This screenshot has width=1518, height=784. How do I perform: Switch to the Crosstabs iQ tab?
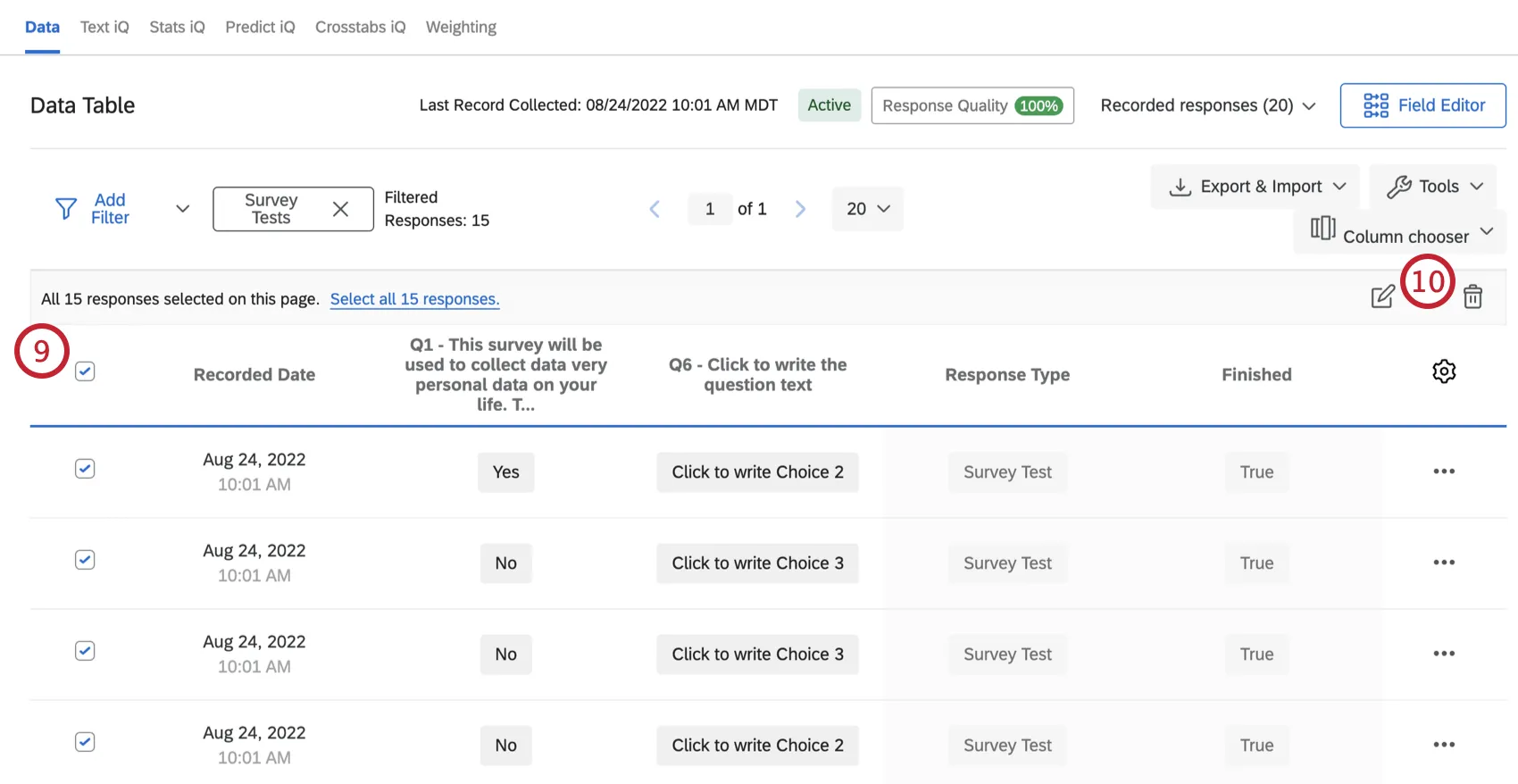click(360, 27)
